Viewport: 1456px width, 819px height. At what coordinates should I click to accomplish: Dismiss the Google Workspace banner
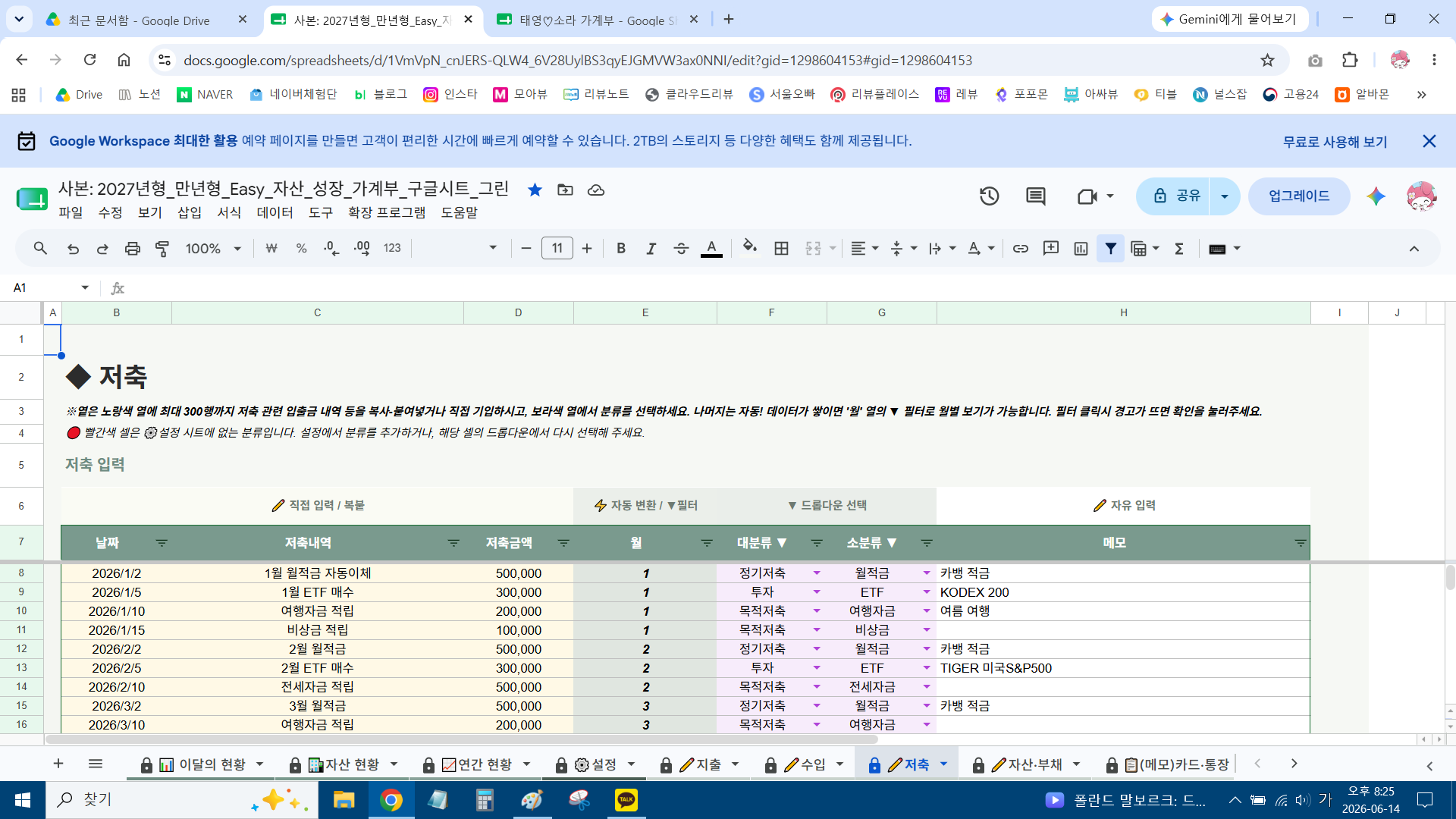pyautogui.click(x=1429, y=141)
